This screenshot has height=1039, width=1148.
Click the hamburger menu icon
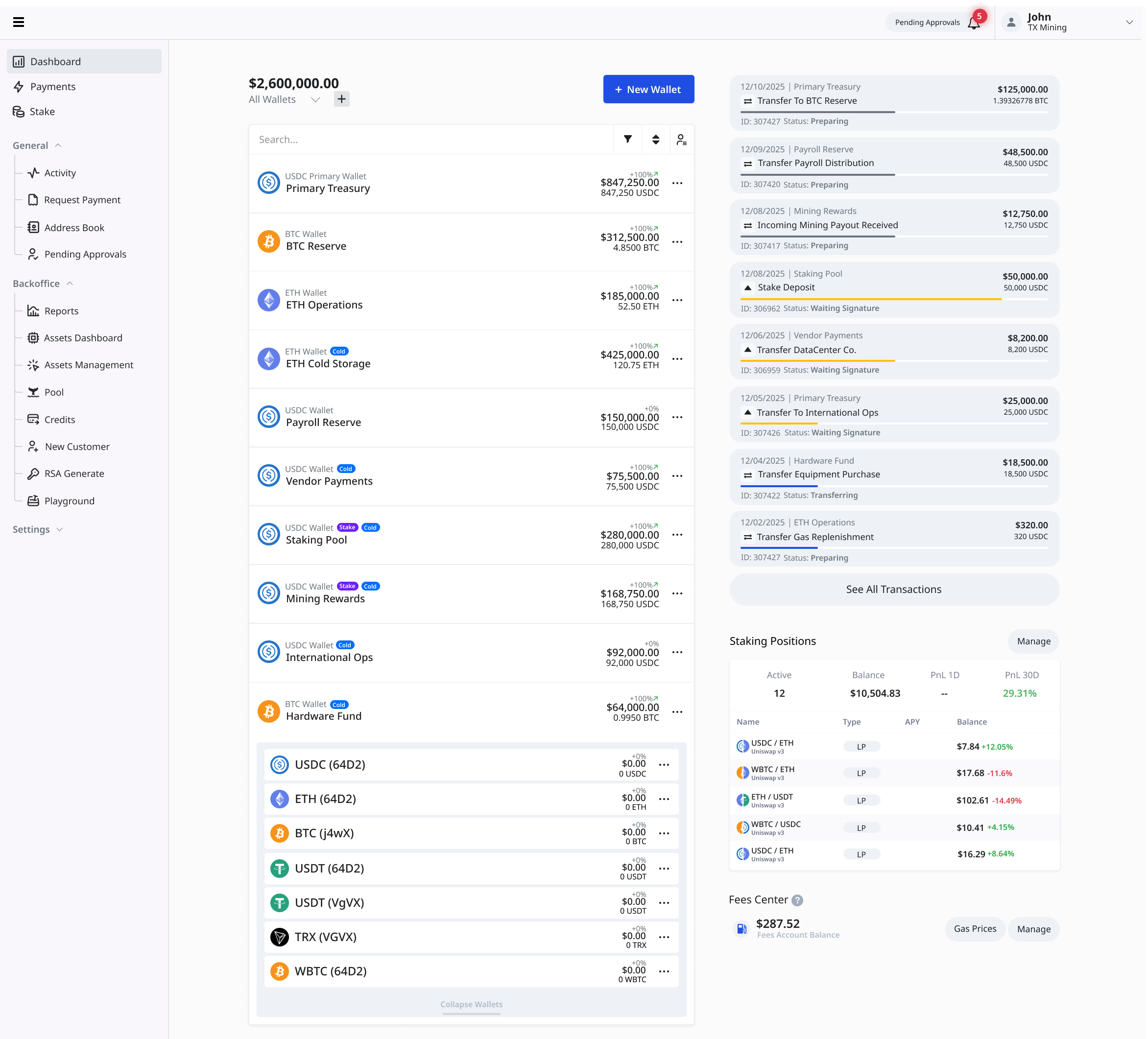pyautogui.click(x=18, y=22)
